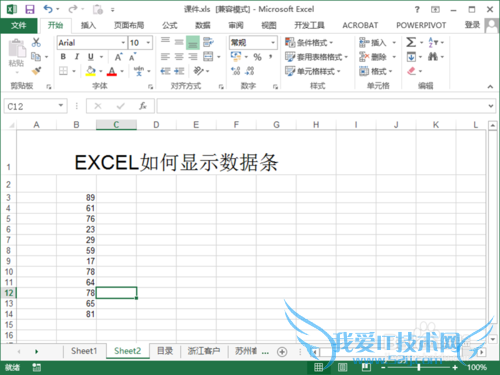Increase indent in alignment group

(179, 71)
